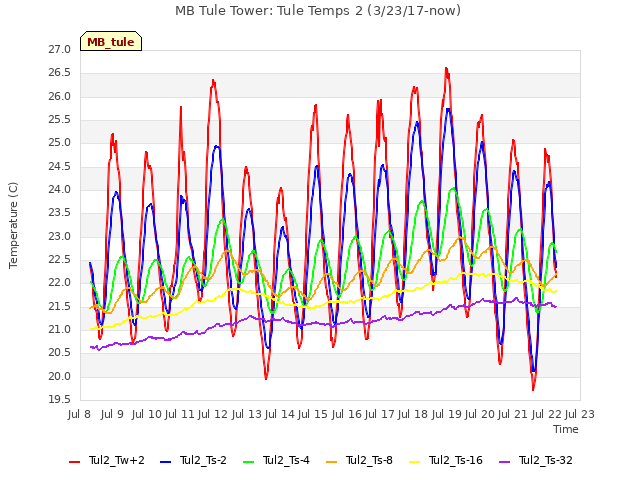Click the Jul 13 x-axis label
Image resolution: width=640 pixels, height=480 pixels.
[x=247, y=414]
